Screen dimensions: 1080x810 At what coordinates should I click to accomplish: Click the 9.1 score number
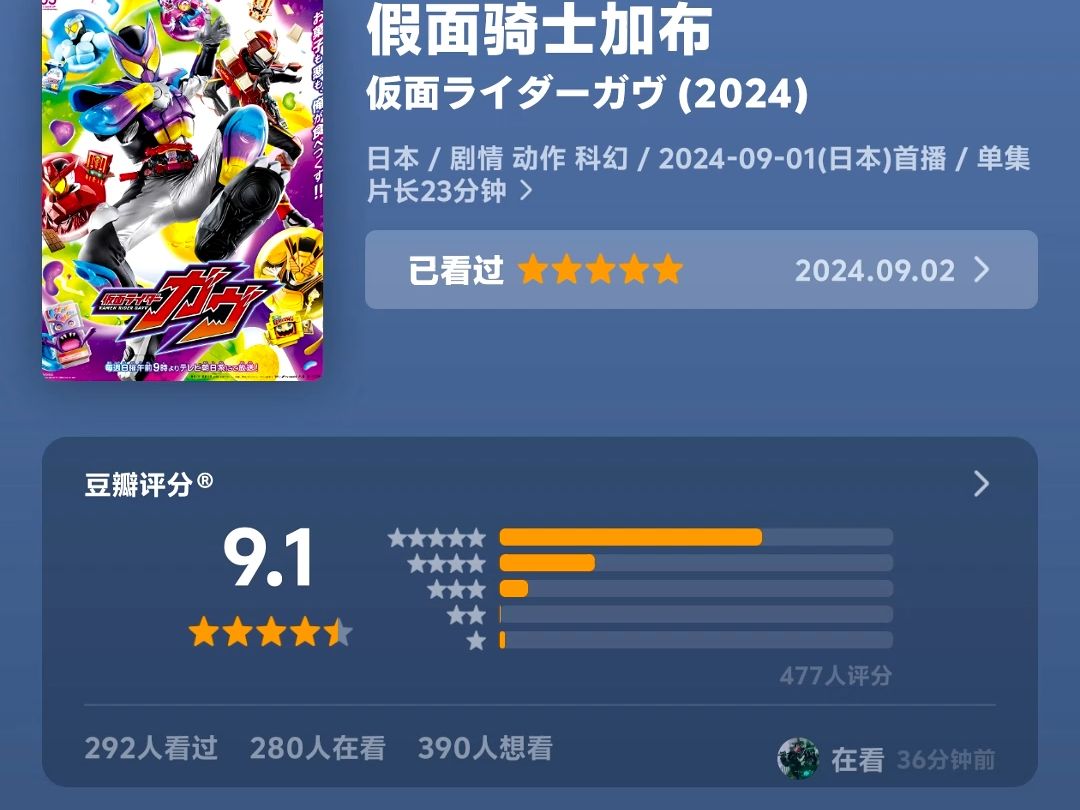pos(269,558)
